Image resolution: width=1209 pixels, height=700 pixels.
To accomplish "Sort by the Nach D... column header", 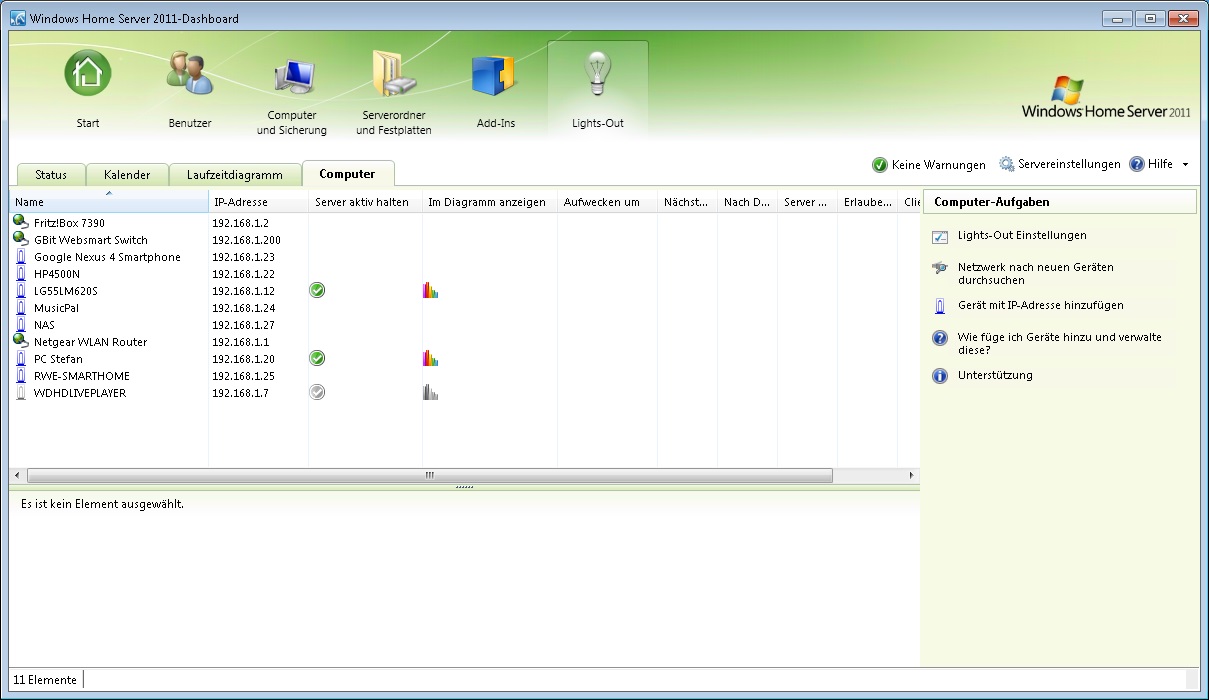I will click(x=747, y=202).
